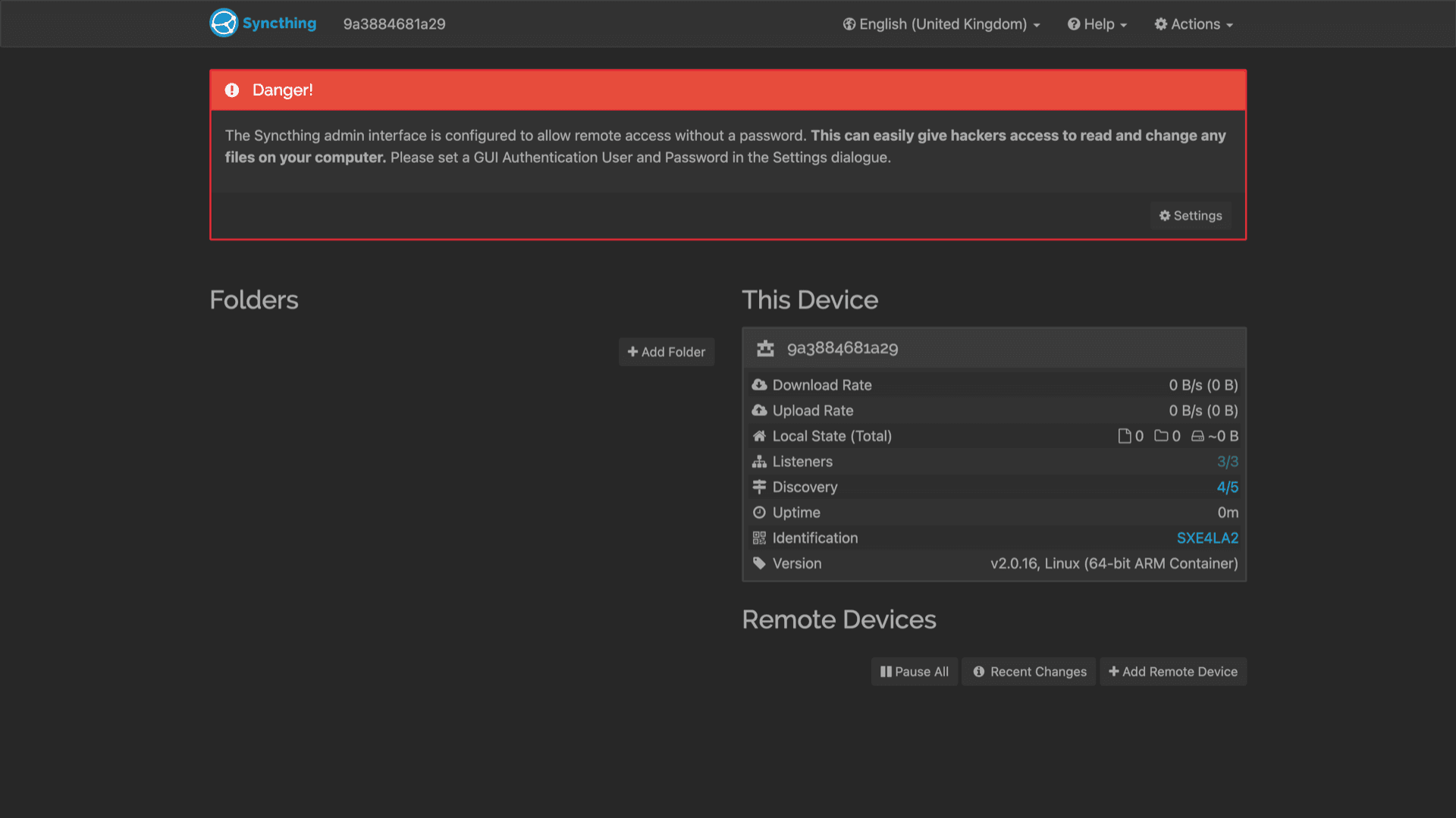Click the Folders heading
The width and height of the screenshot is (1456, 818).
[254, 300]
